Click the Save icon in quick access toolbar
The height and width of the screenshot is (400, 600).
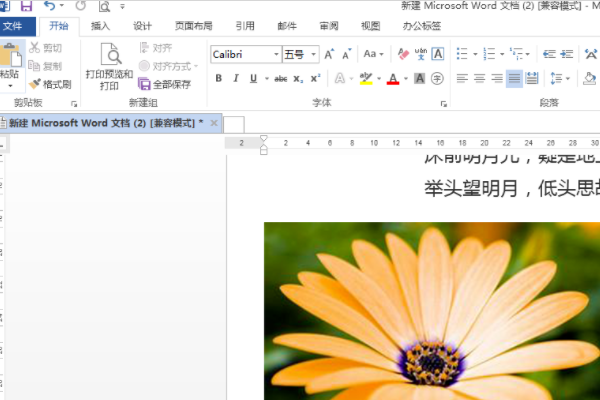click(x=26, y=6)
